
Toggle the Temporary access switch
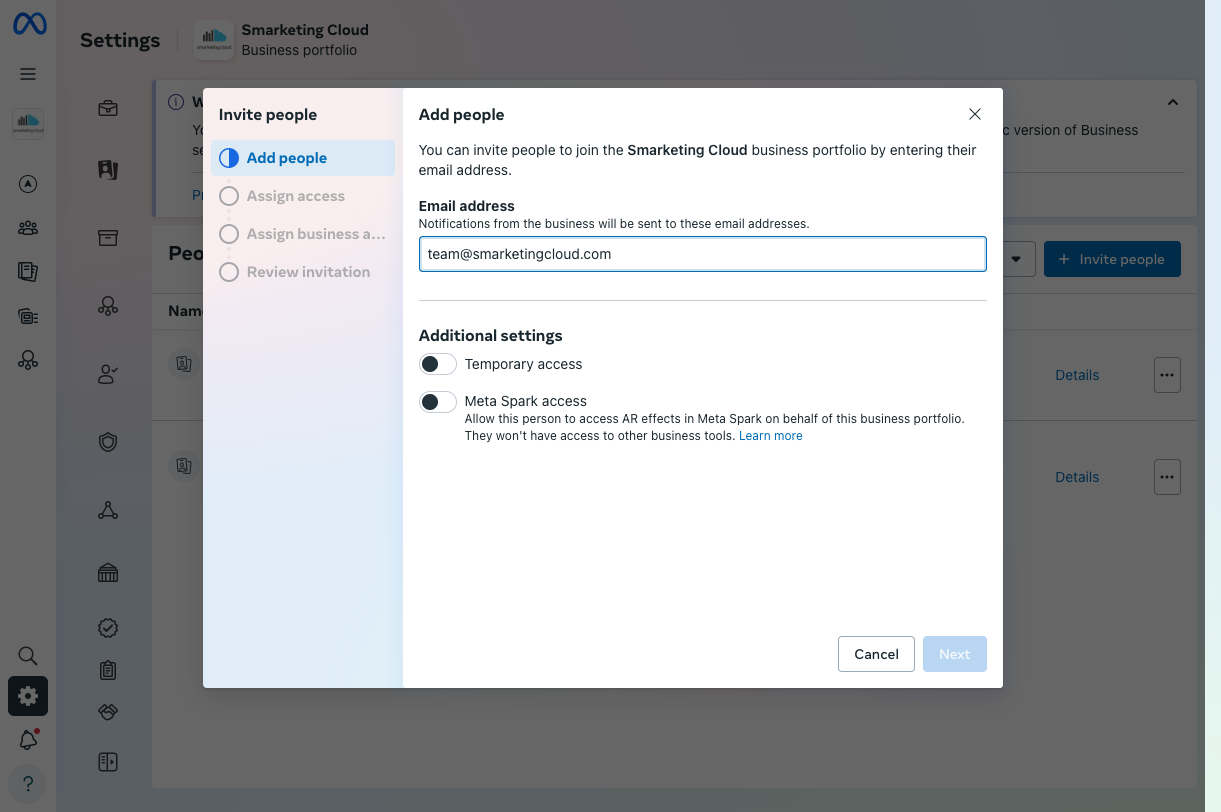pos(438,364)
